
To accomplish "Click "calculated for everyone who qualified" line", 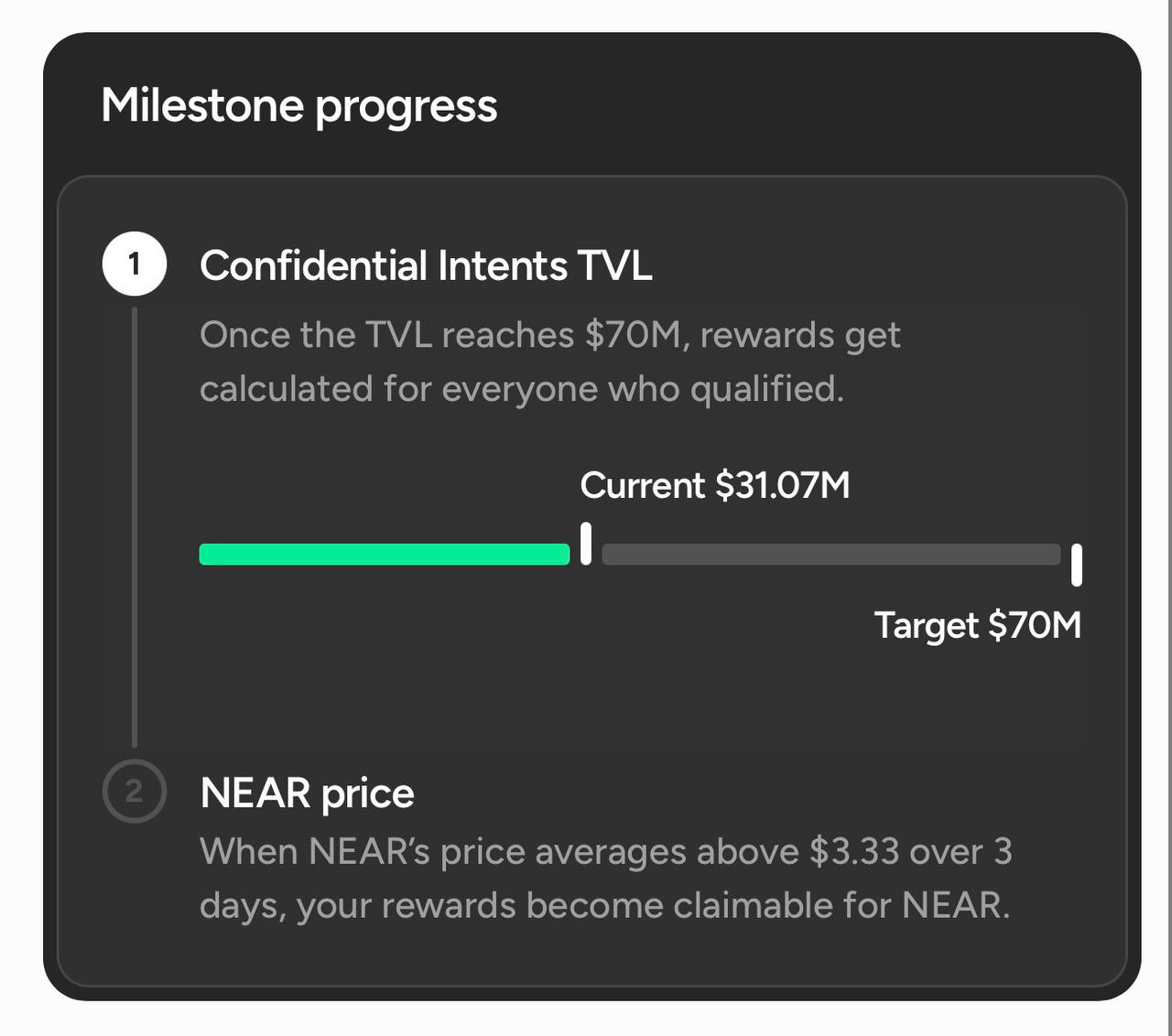I will pyautogui.click(x=522, y=389).
